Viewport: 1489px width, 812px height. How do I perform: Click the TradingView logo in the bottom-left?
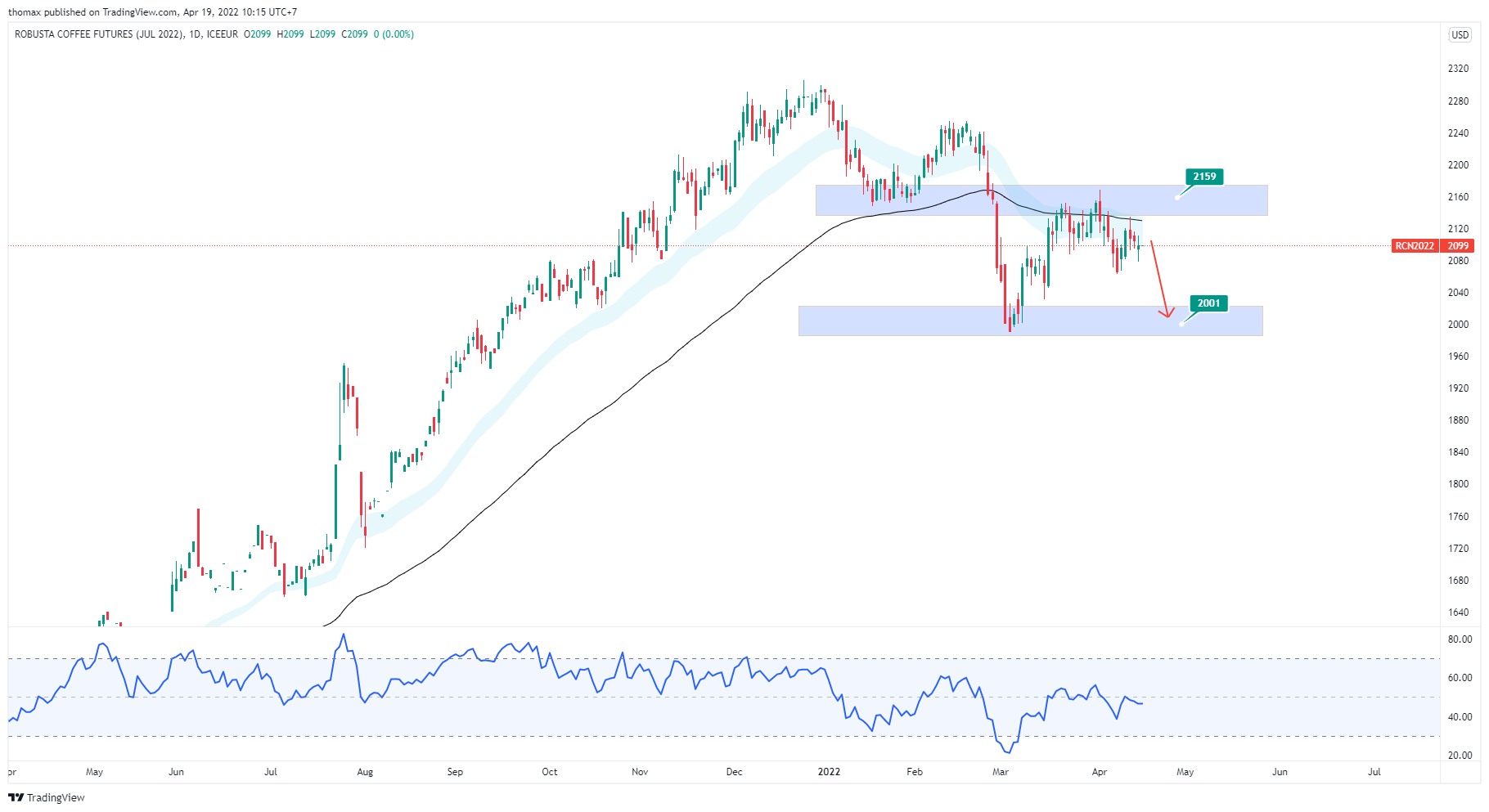point(47,797)
